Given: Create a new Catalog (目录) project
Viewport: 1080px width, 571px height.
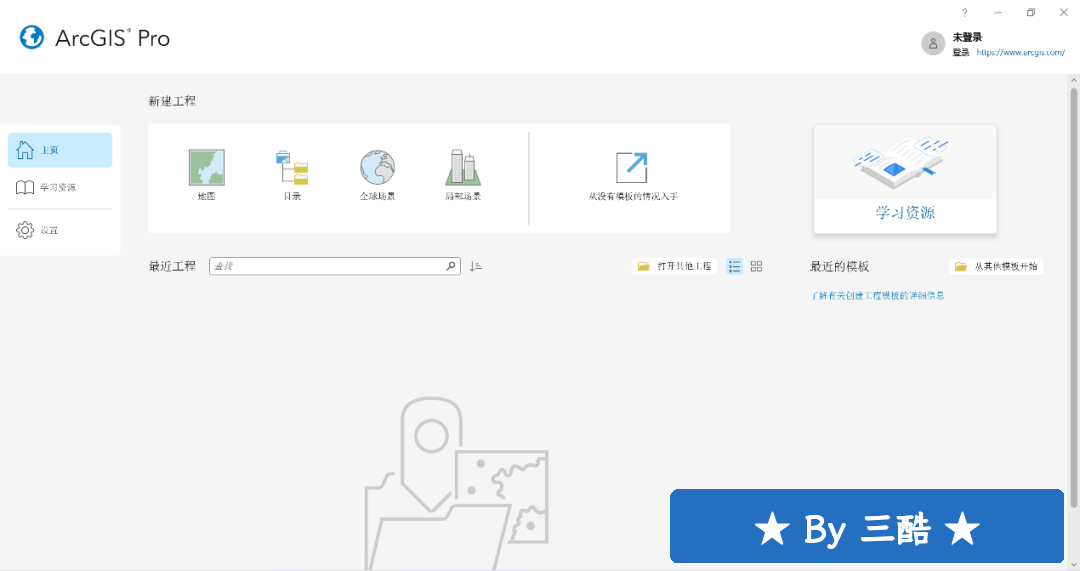Looking at the screenshot, I should tap(292, 175).
